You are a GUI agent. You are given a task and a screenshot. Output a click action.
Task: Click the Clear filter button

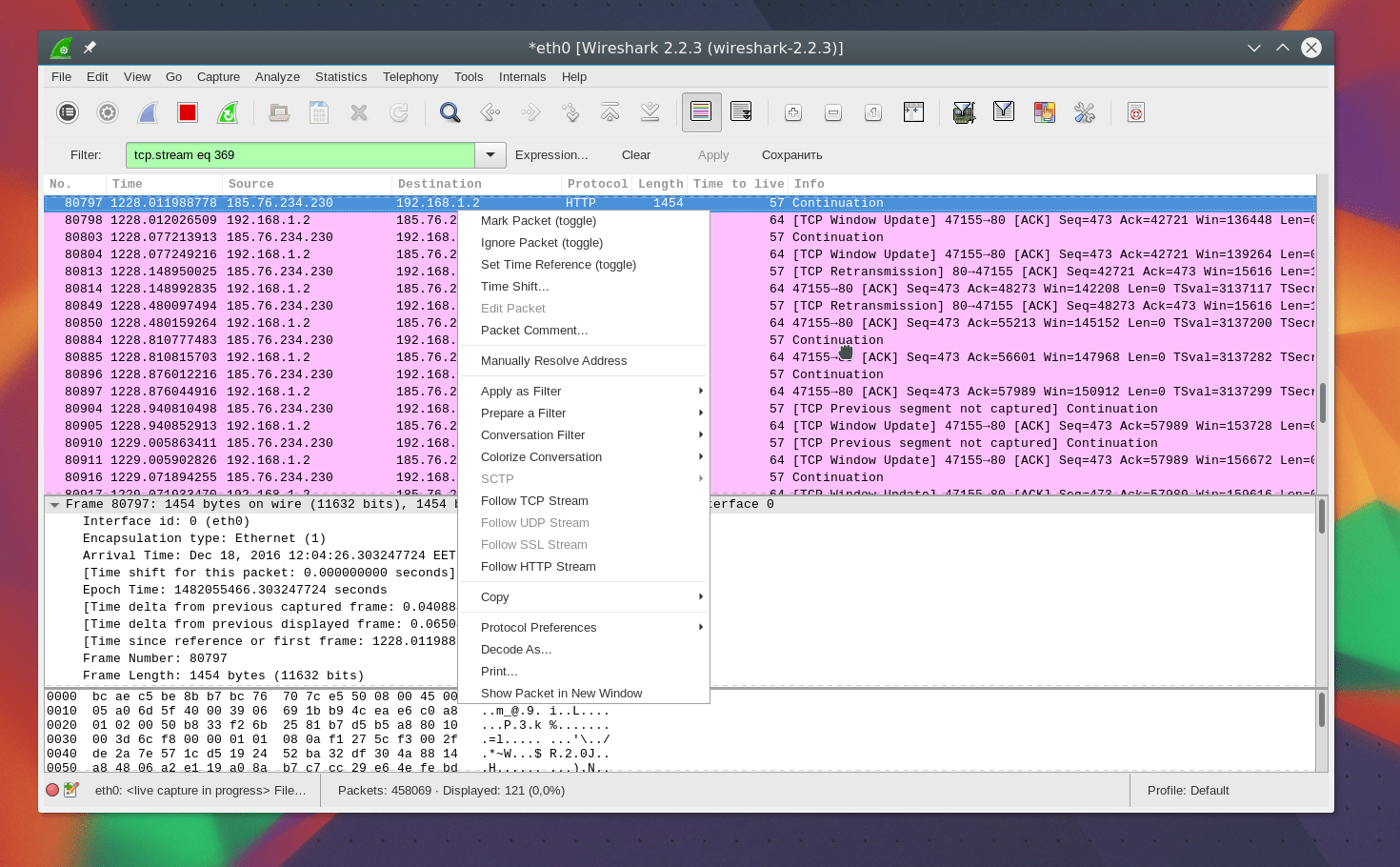(x=636, y=155)
